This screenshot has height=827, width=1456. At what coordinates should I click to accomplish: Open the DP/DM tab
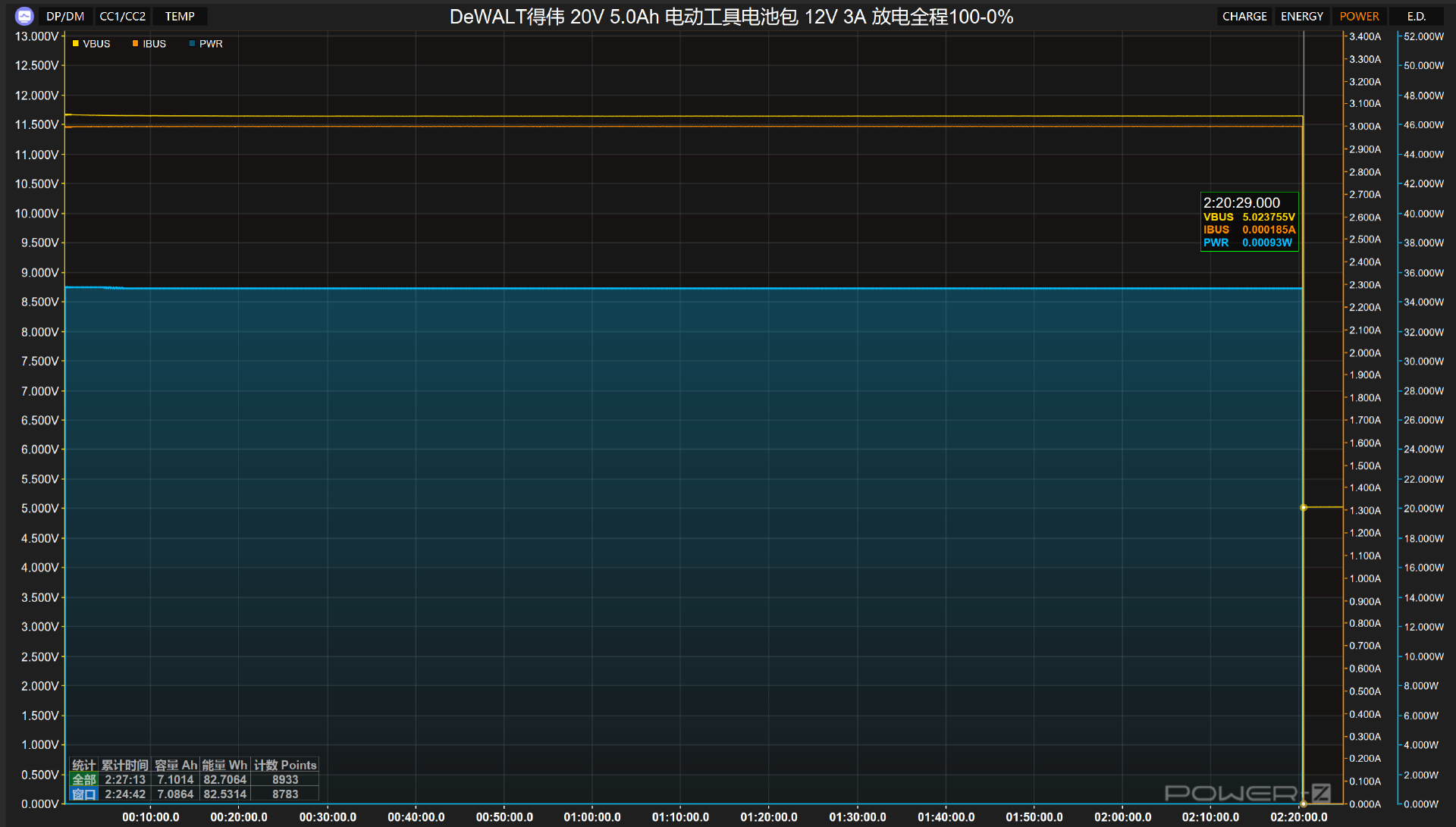click(x=65, y=16)
